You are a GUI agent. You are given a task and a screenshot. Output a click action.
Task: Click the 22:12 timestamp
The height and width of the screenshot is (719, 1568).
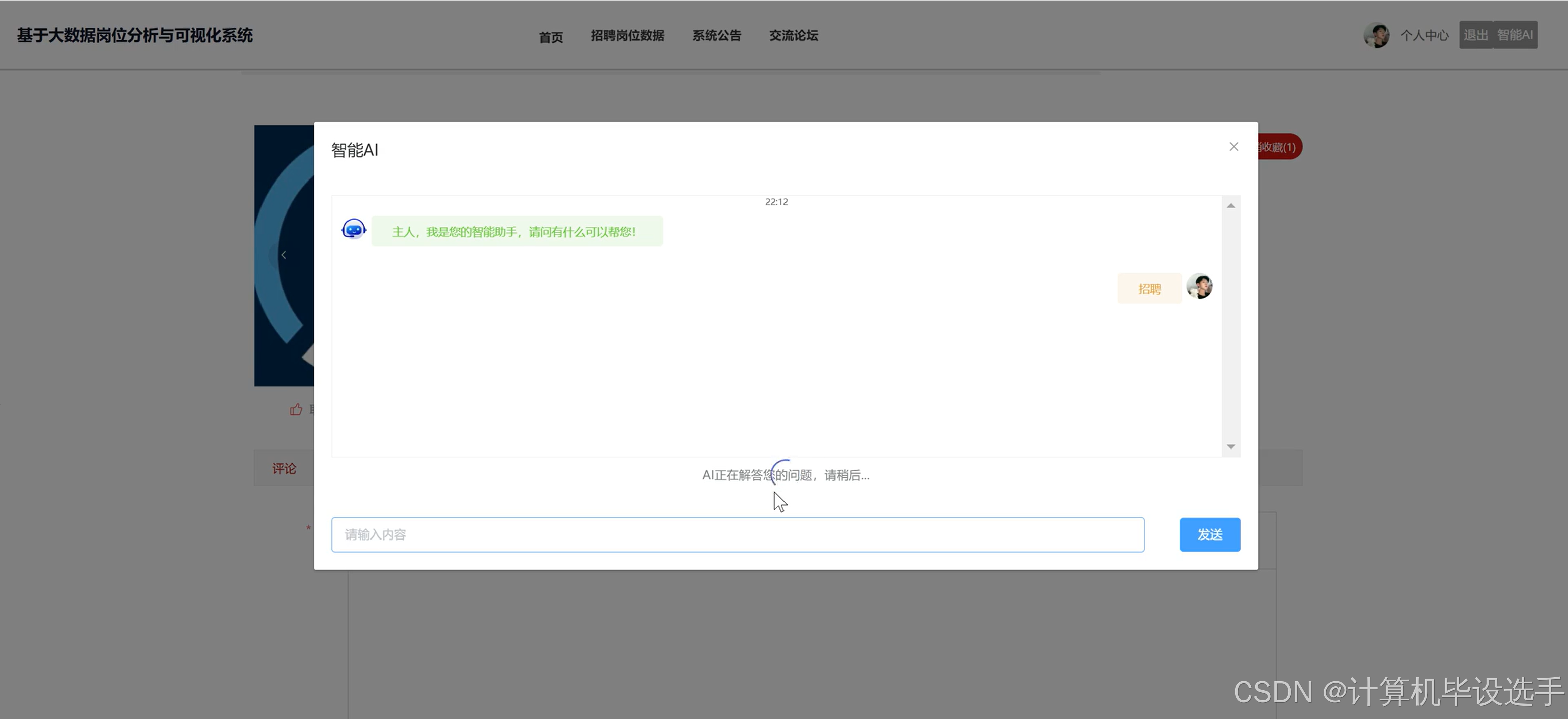pyautogui.click(x=776, y=202)
